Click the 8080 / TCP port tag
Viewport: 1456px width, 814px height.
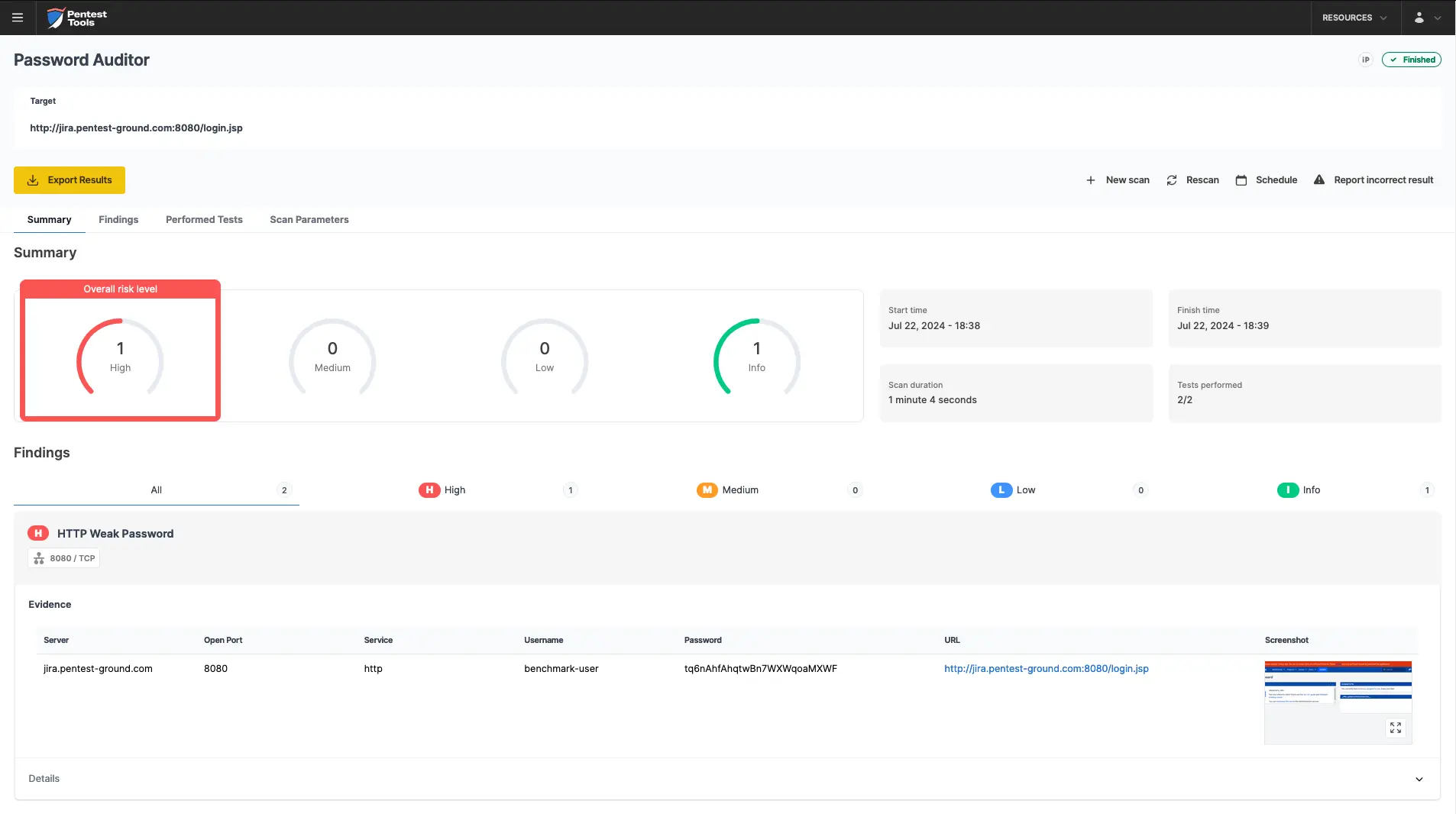[64, 558]
